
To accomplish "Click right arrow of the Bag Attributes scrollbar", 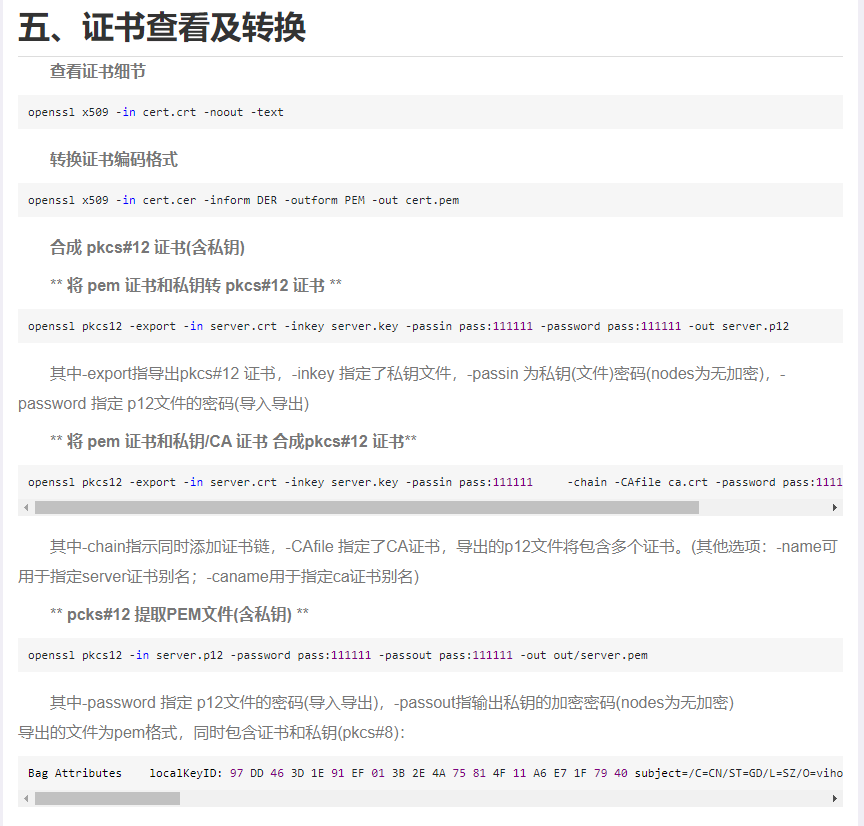I will (835, 798).
